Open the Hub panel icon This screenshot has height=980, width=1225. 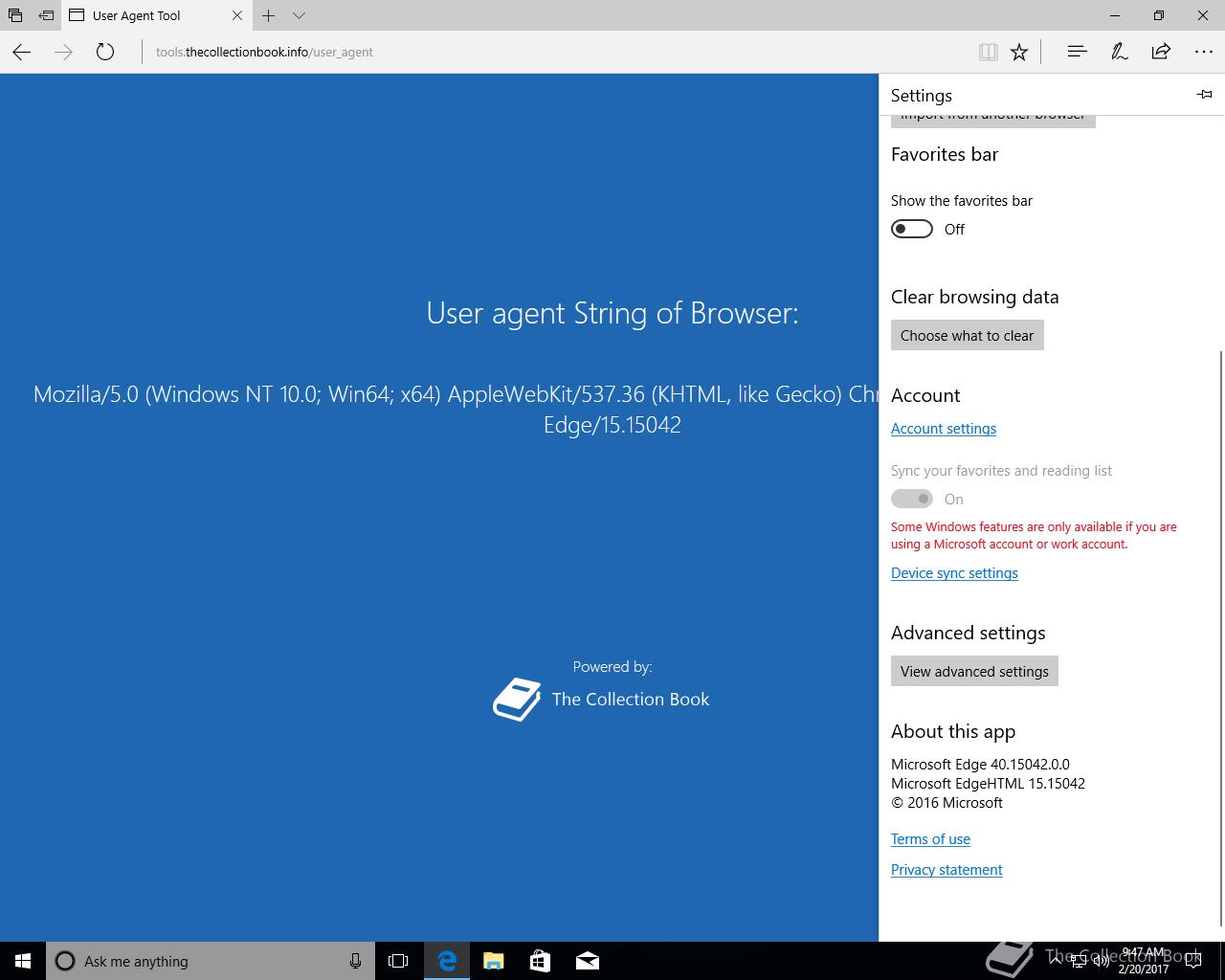[x=1077, y=52]
